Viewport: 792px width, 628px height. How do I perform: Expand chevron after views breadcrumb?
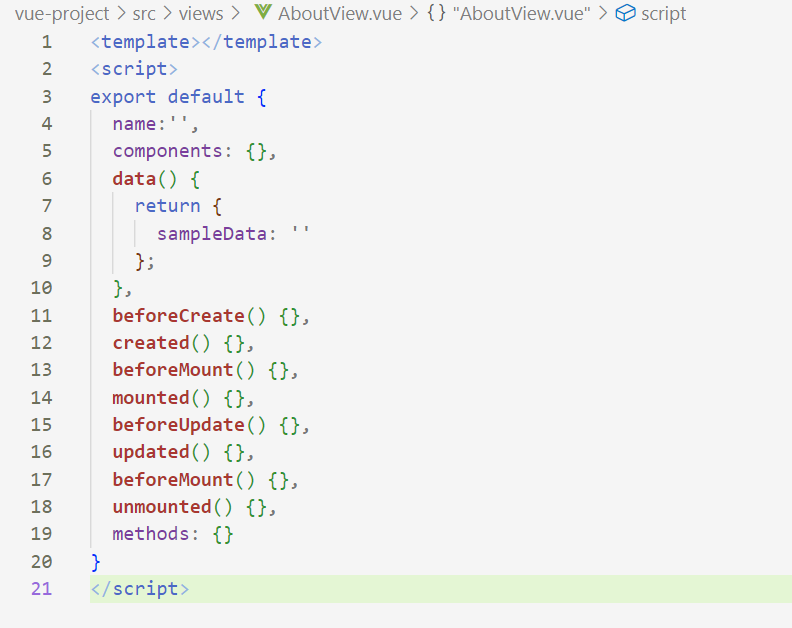(x=235, y=14)
